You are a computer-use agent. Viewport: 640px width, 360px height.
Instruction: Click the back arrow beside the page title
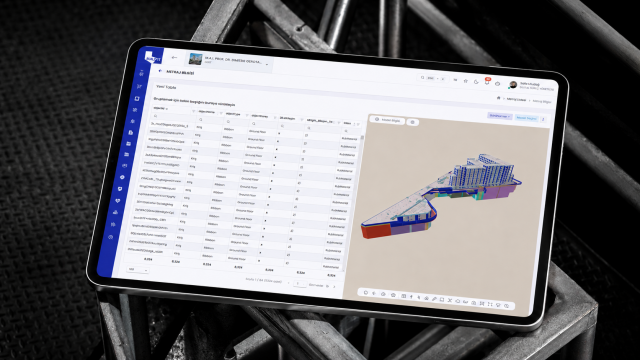(x=160, y=71)
